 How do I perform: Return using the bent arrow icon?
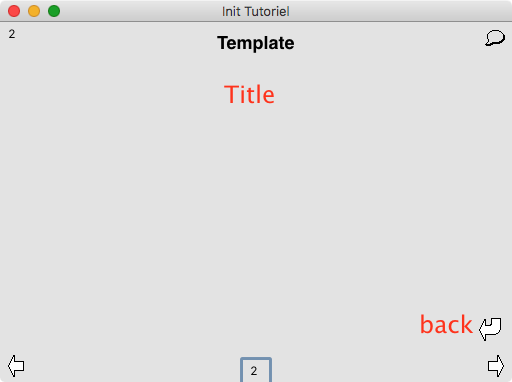[x=490, y=329]
